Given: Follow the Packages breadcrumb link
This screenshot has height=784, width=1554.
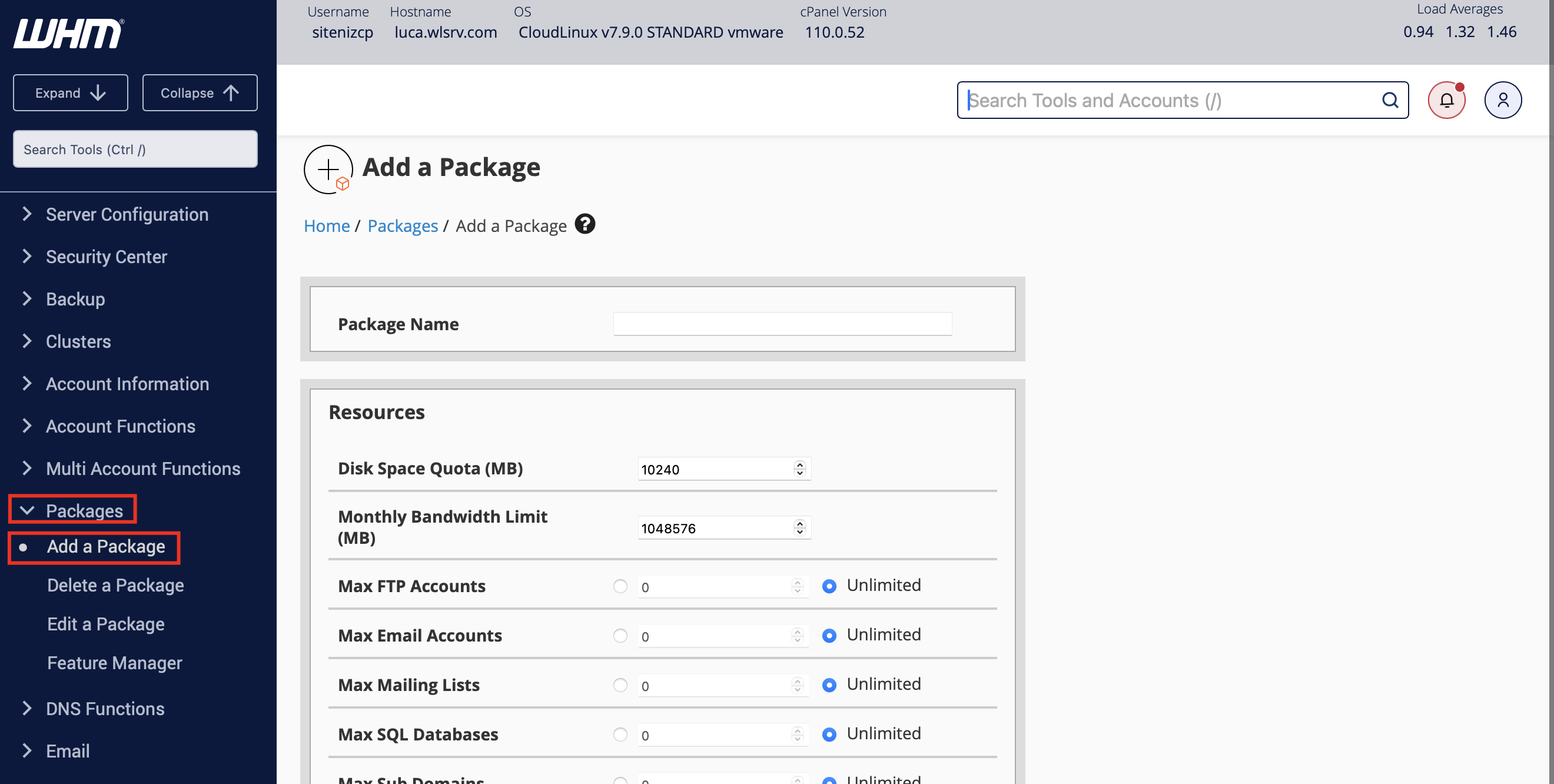Looking at the screenshot, I should coord(403,225).
